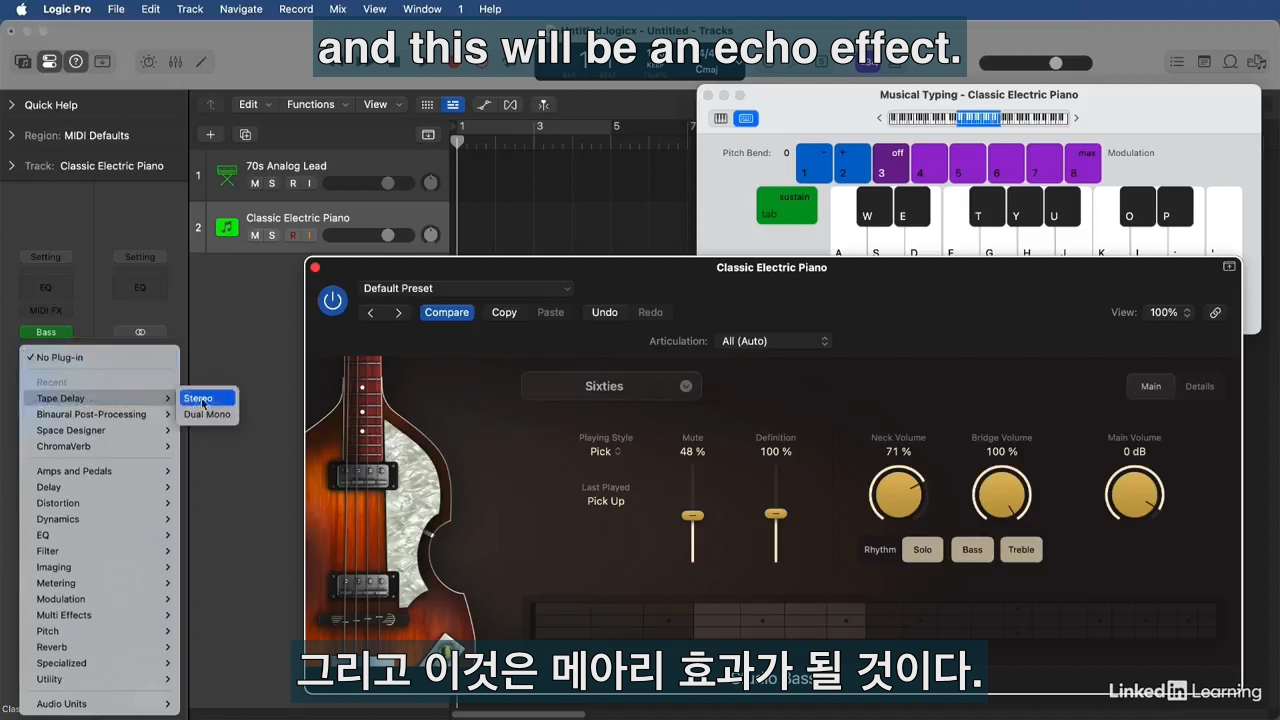Toggle the sustain tab key
Viewport: 1280px width, 720px height.
(x=787, y=205)
